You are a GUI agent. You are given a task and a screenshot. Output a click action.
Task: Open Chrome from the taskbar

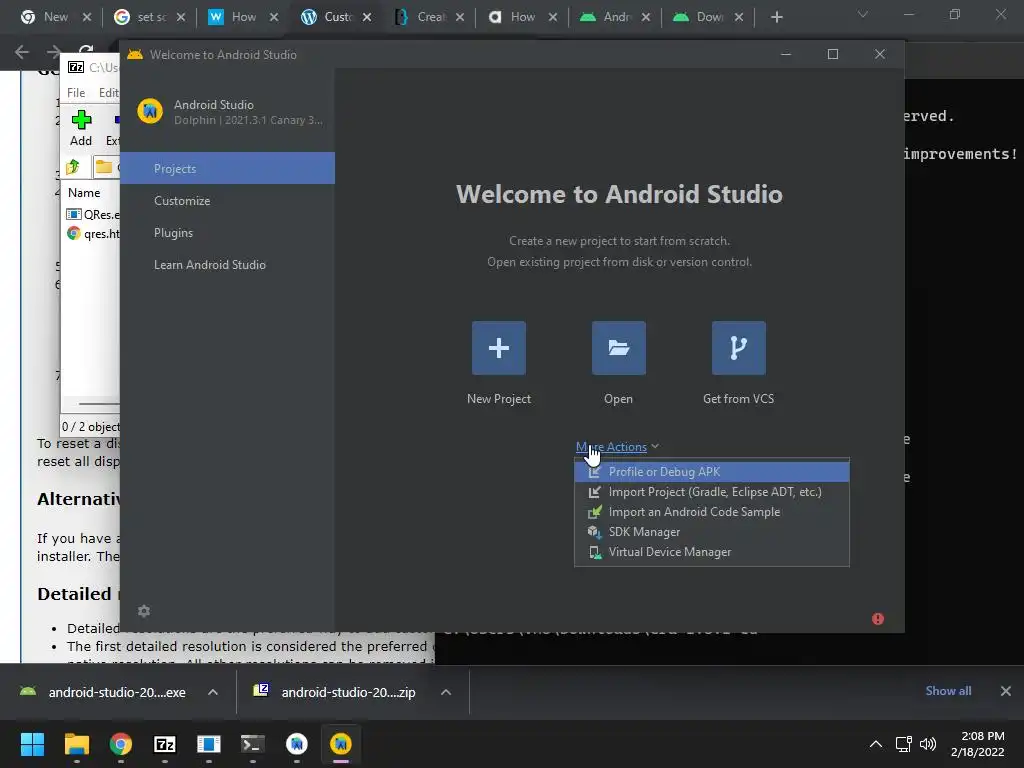tap(121, 744)
